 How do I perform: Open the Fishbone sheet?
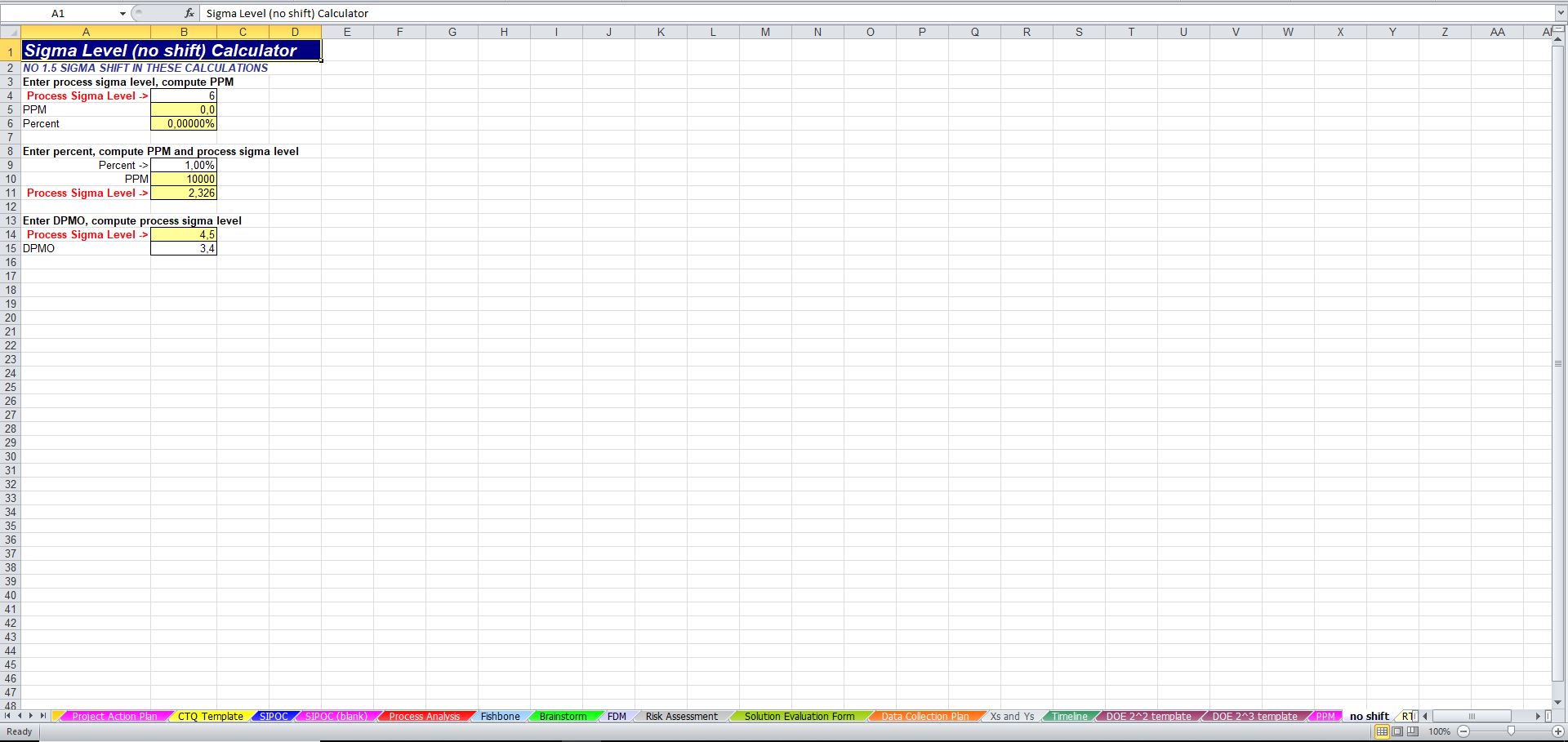500,716
